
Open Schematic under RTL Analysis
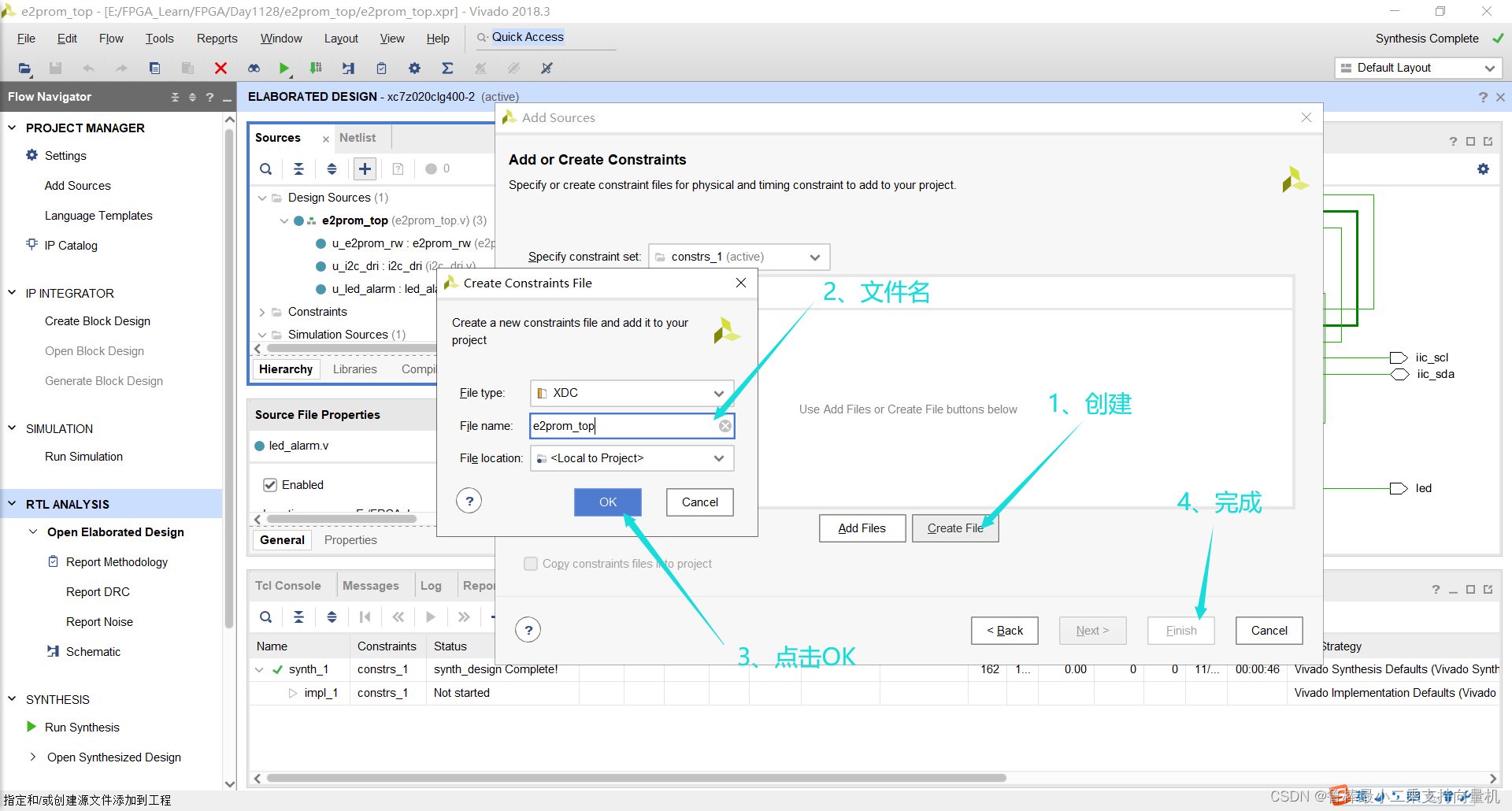point(93,652)
